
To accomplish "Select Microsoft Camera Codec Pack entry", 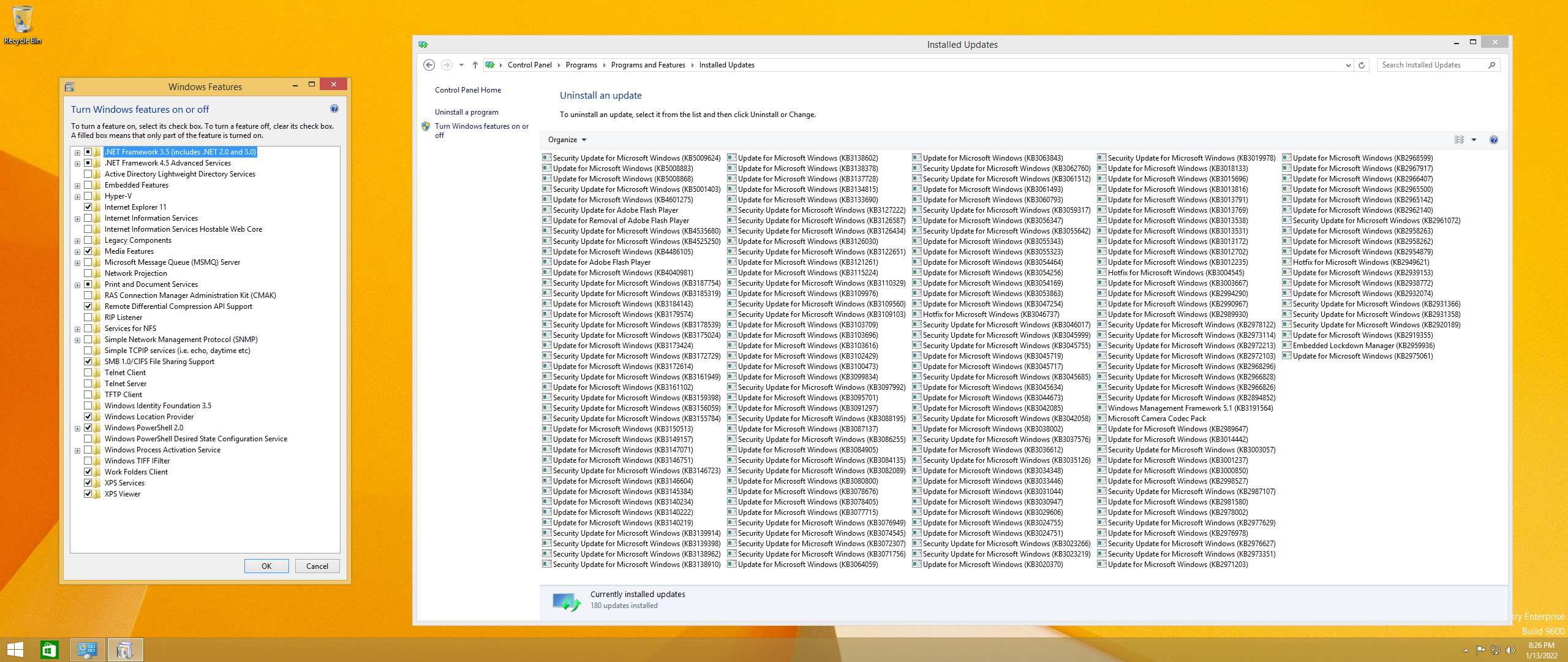I will [x=1151, y=419].
